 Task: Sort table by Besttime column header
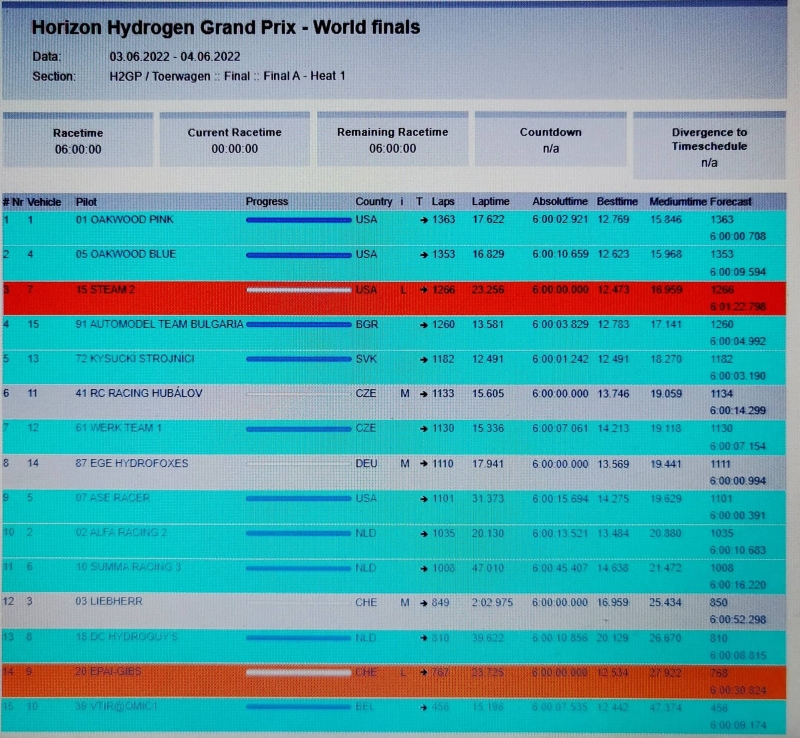point(617,202)
